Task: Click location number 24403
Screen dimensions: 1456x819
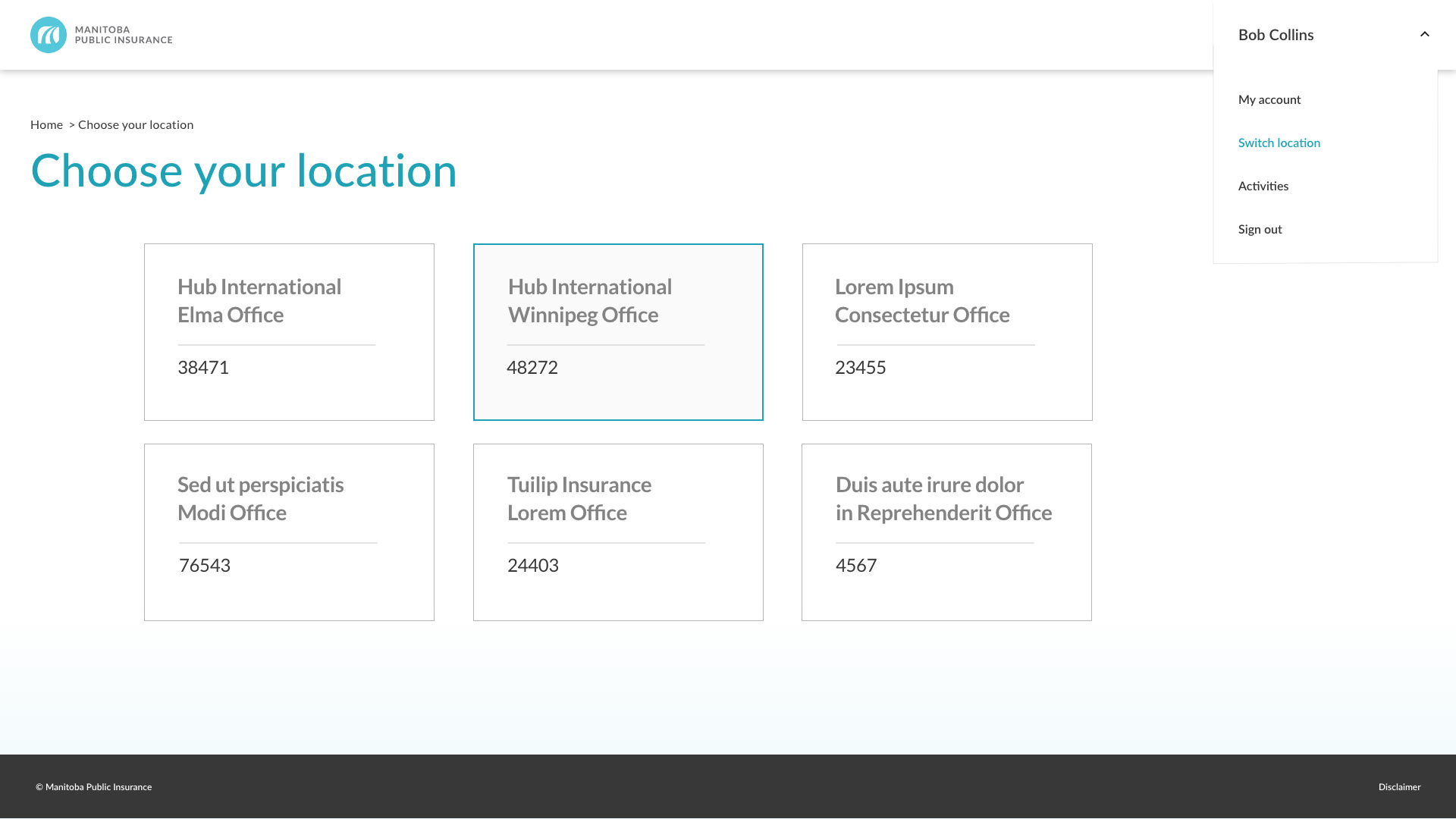Action: click(533, 566)
